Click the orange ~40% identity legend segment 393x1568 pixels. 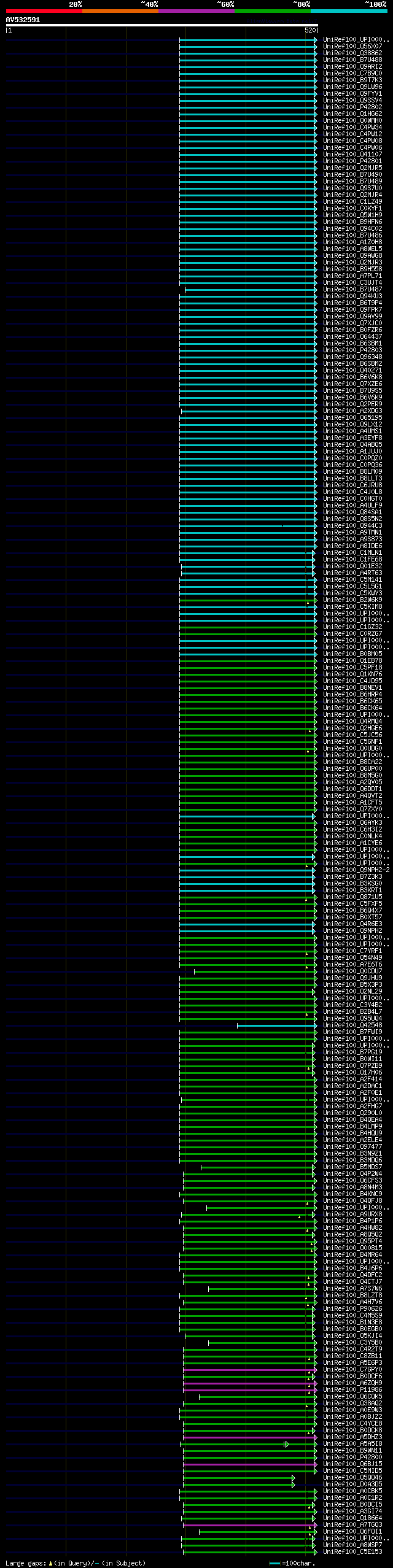click(x=120, y=11)
